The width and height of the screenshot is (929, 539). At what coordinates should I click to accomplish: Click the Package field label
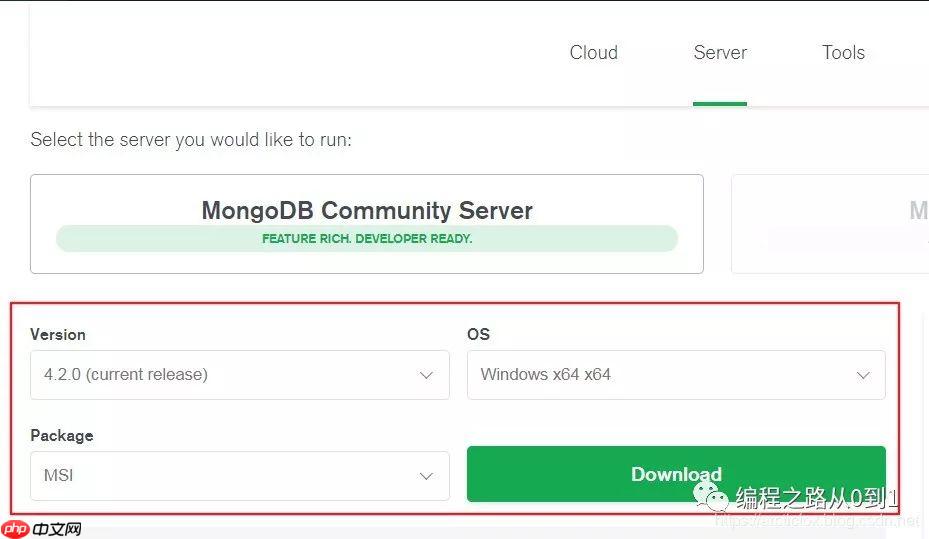[x=62, y=435]
